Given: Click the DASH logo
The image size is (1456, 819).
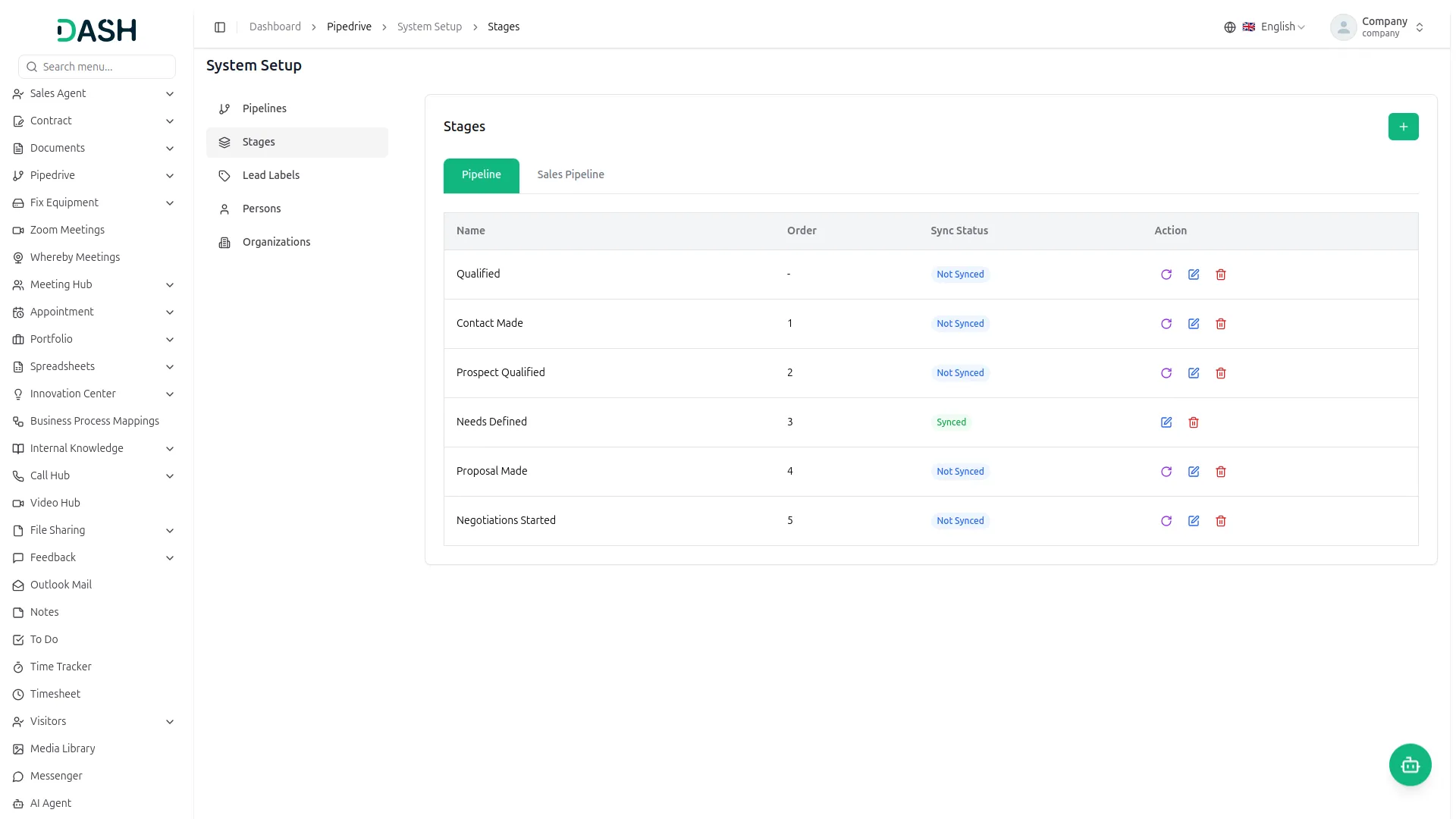Looking at the screenshot, I should (x=96, y=30).
